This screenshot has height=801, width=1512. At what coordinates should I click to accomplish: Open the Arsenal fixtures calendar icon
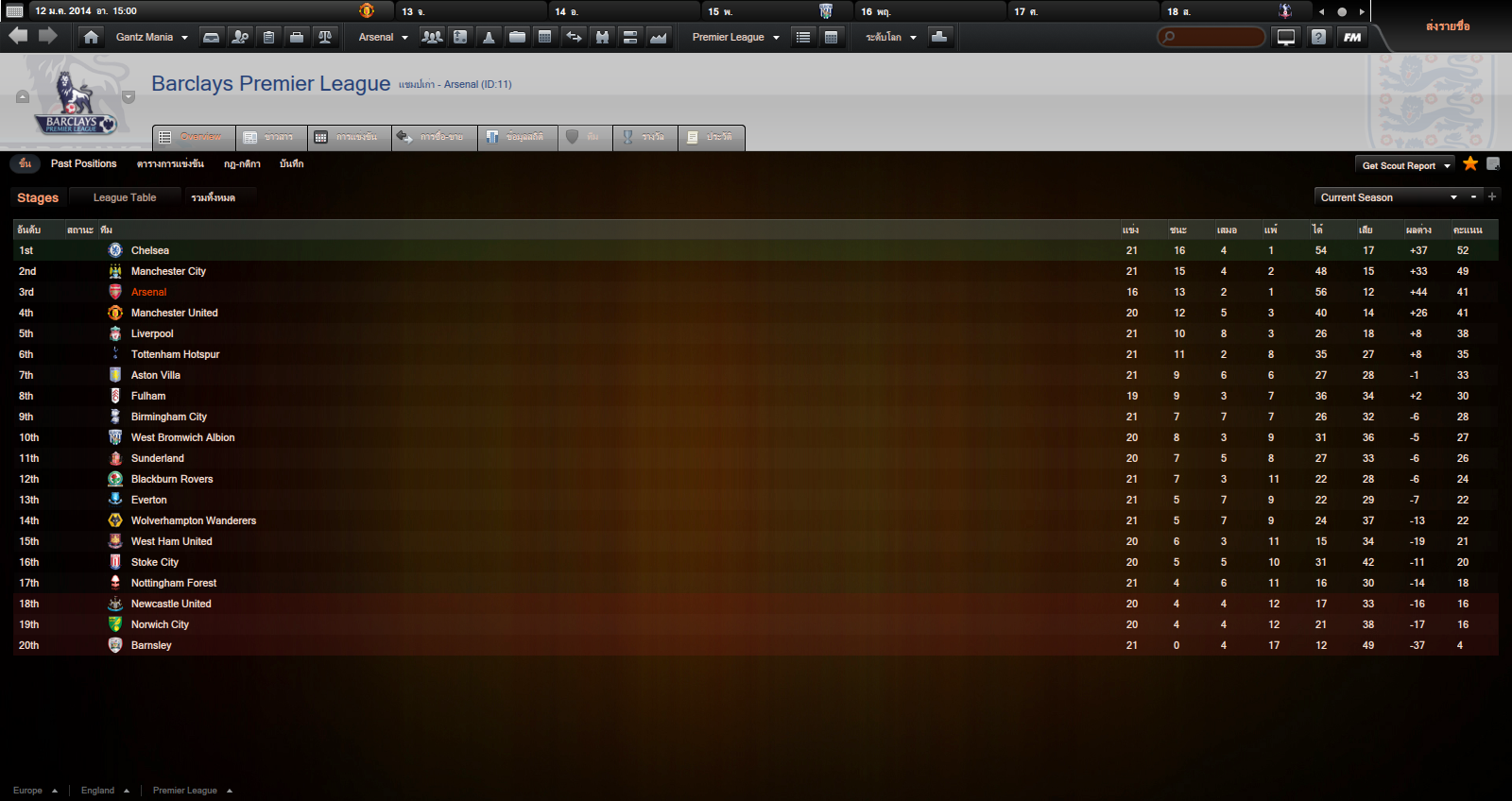pyautogui.click(x=545, y=37)
